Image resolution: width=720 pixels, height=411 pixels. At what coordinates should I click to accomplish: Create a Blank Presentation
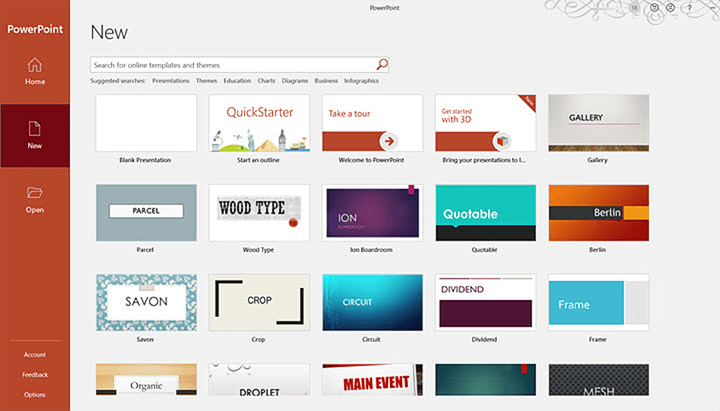146,123
